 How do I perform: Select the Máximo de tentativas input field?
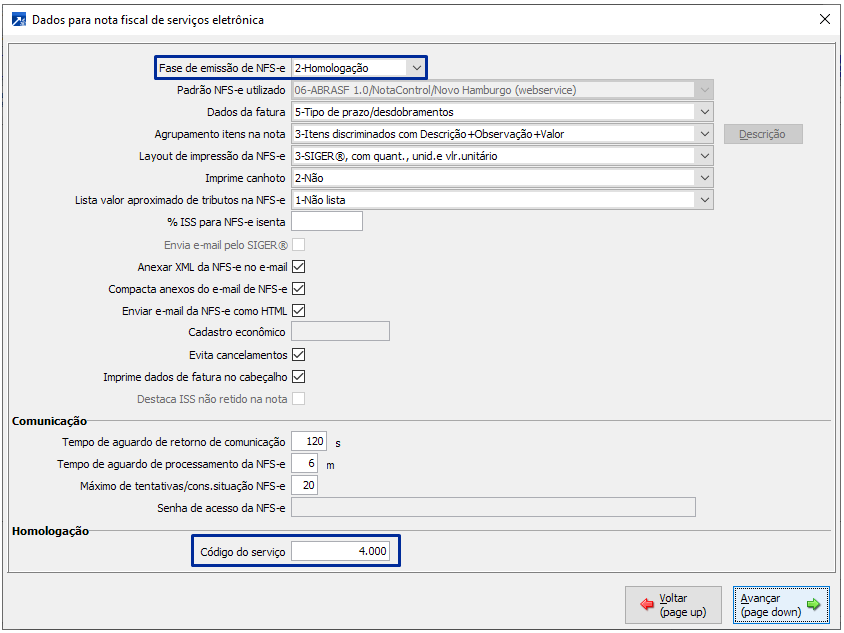[x=304, y=486]
